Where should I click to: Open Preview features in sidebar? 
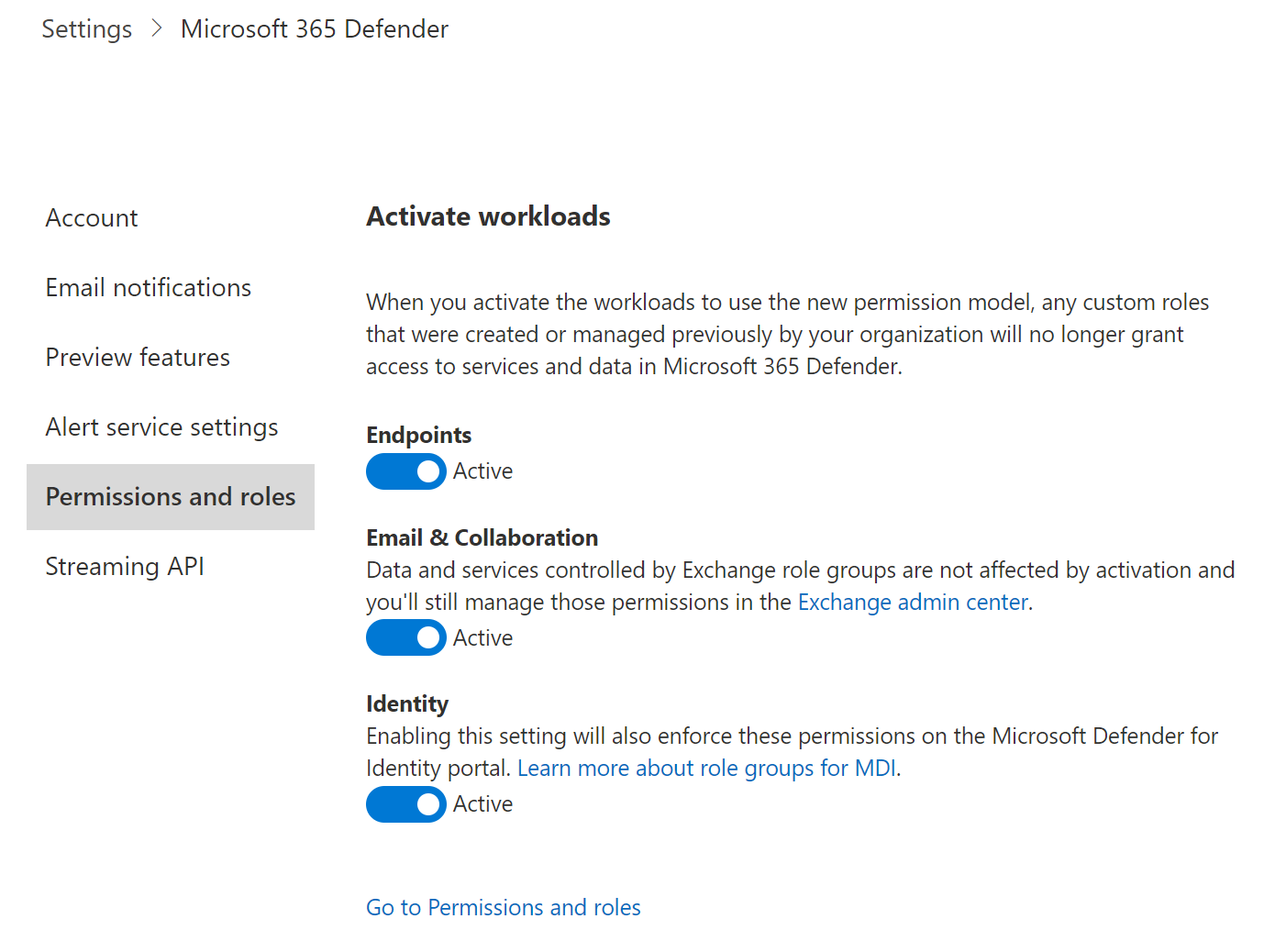tap(138, 358)
